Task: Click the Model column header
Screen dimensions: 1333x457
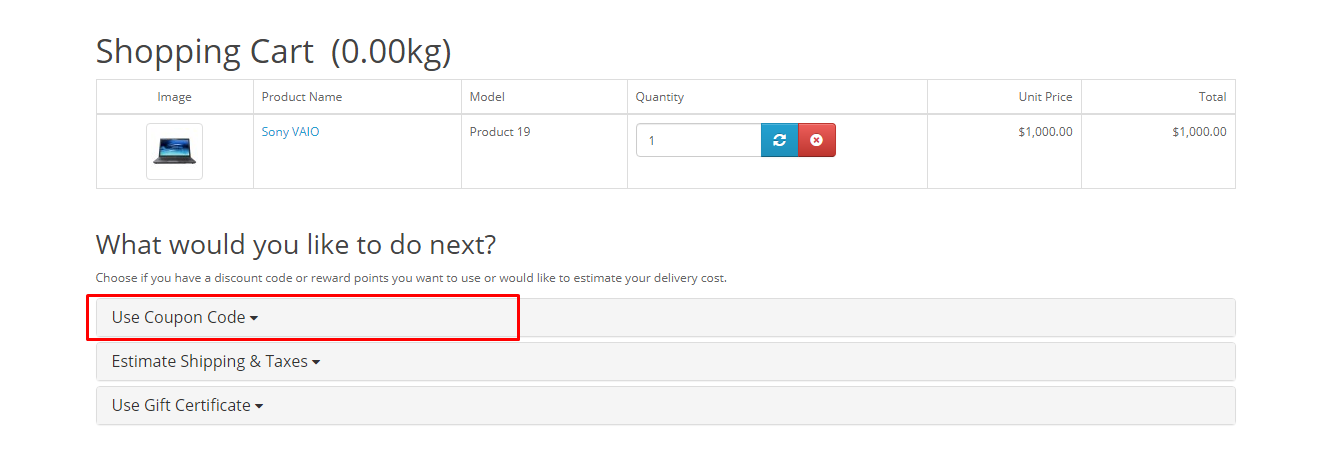Action: tap(487, 97)
